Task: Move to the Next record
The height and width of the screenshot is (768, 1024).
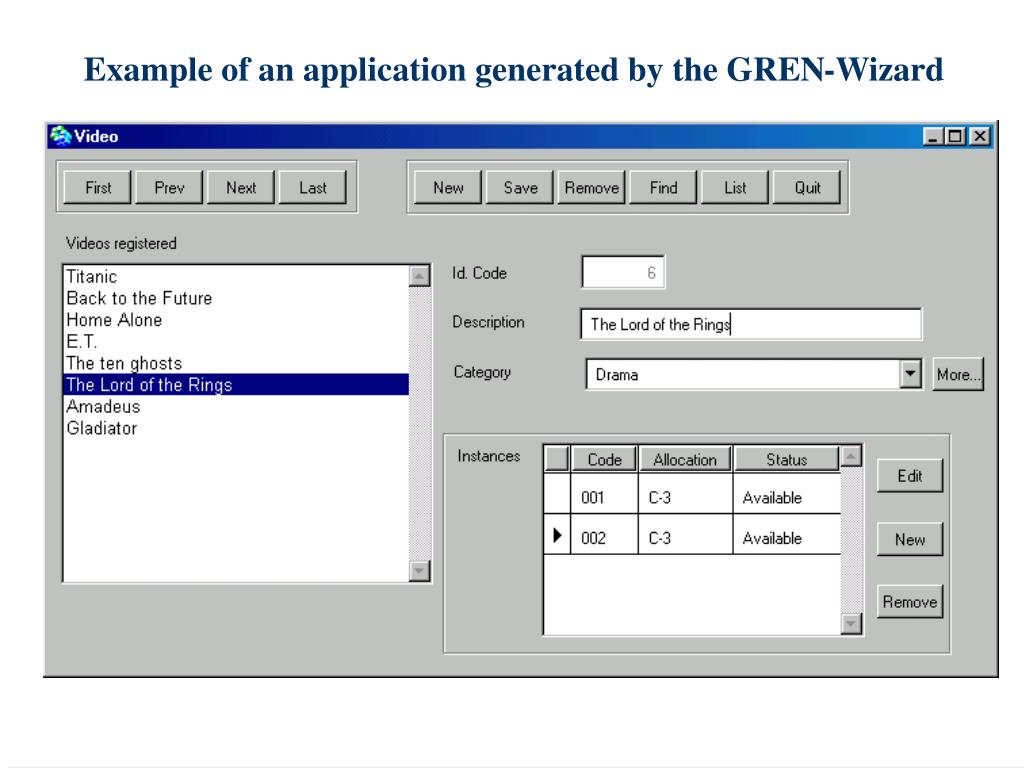Action: [241, 188]
